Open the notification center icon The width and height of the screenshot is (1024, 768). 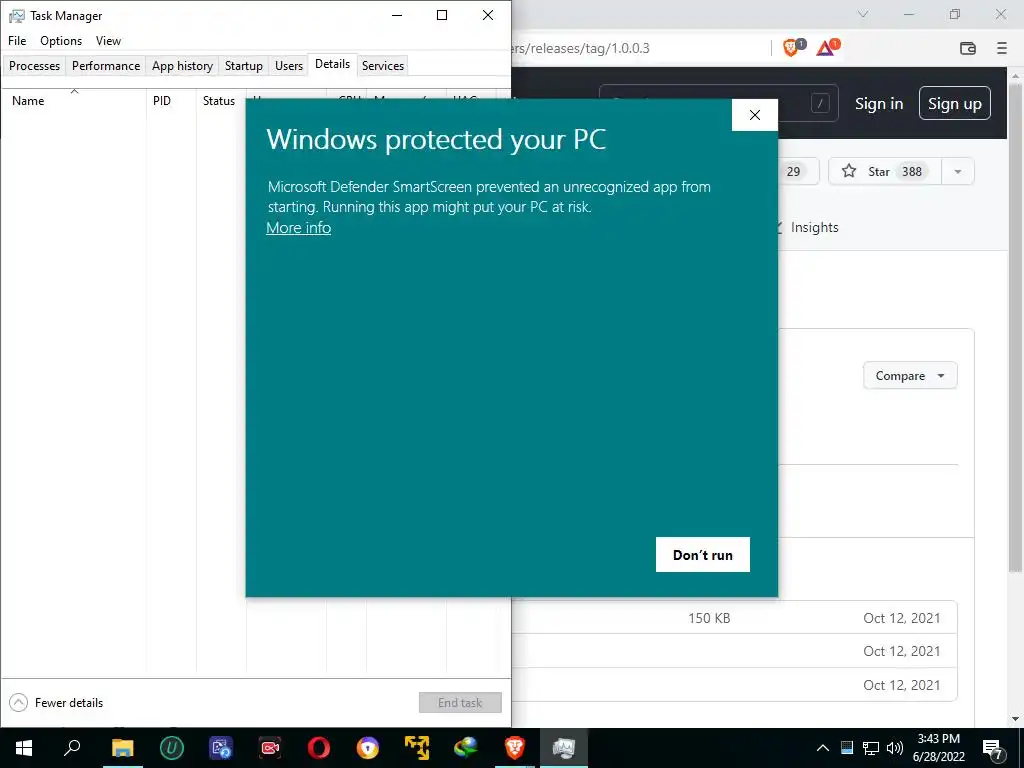993,749
